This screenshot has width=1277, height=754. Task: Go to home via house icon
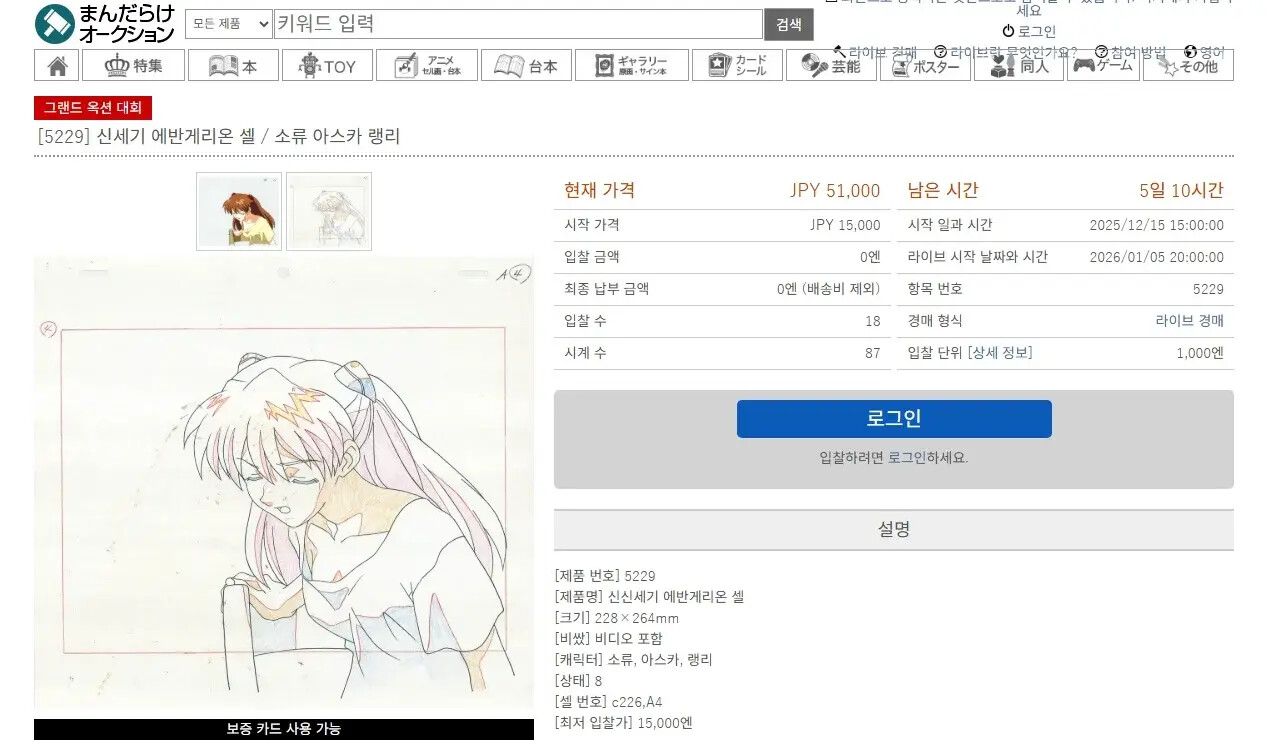(x=57, y=65)
